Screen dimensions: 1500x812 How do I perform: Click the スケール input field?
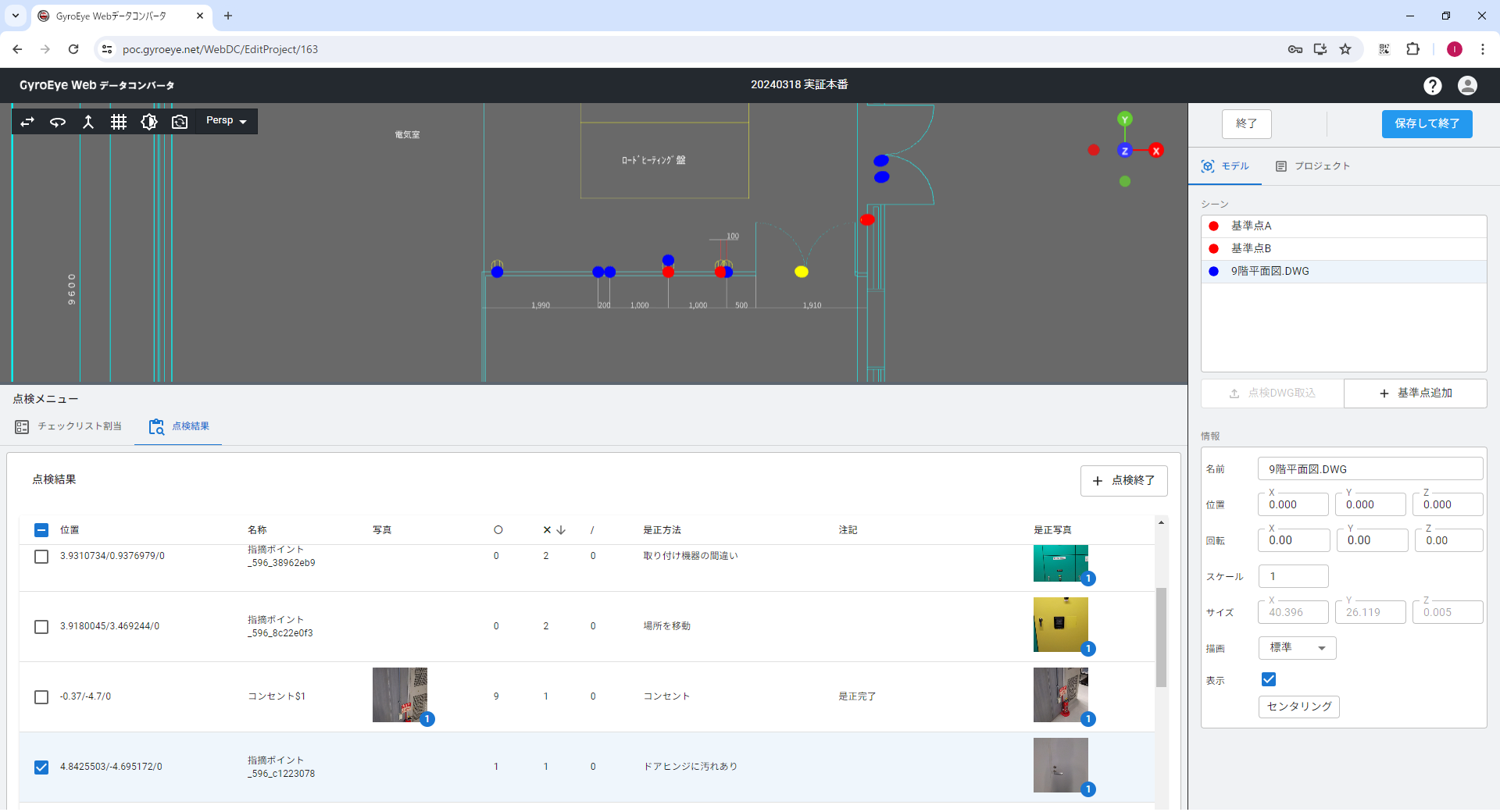(1293, 576)
